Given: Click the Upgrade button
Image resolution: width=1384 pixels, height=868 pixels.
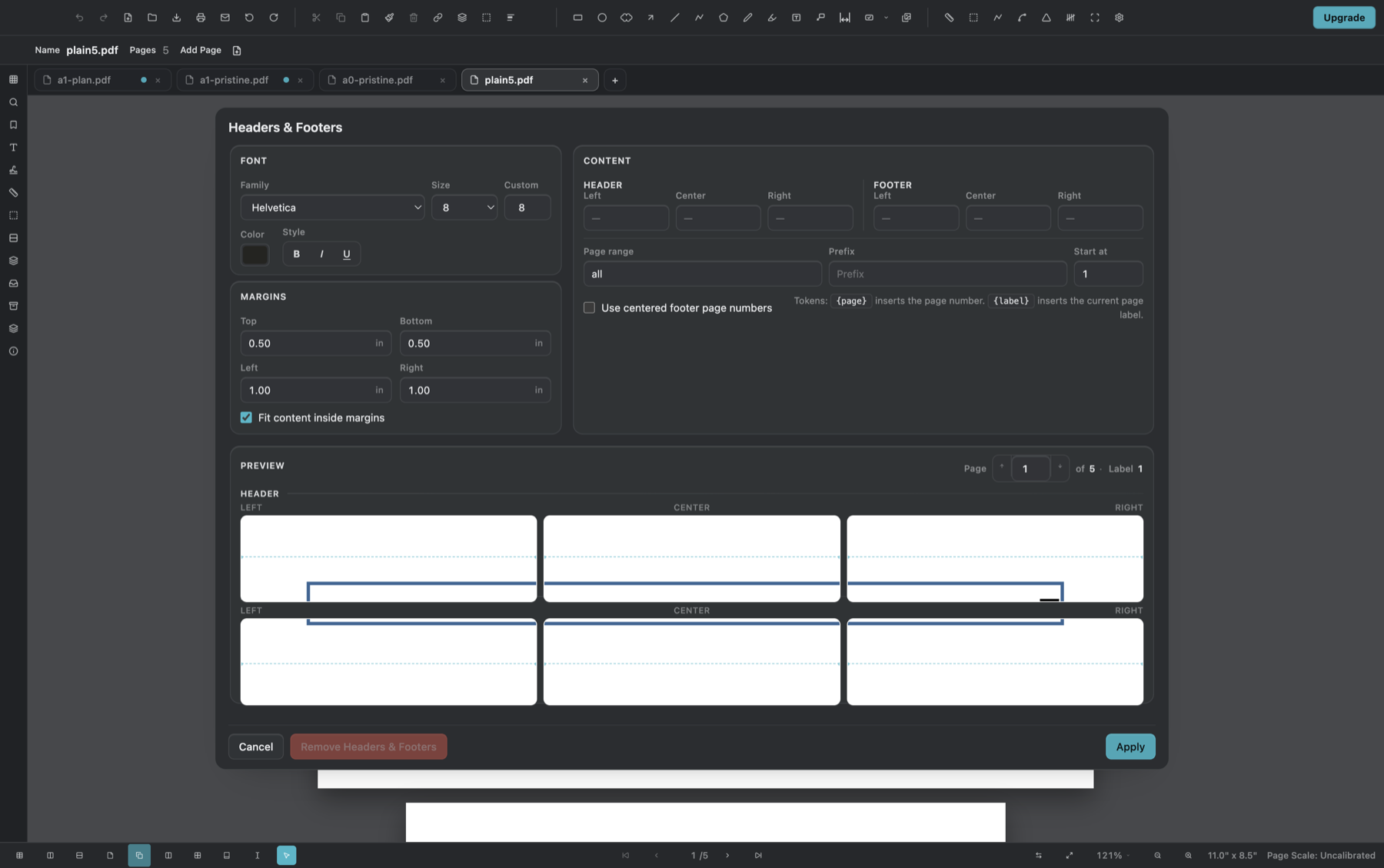Looking at the screenshot, I should [x=1344, y=18].
